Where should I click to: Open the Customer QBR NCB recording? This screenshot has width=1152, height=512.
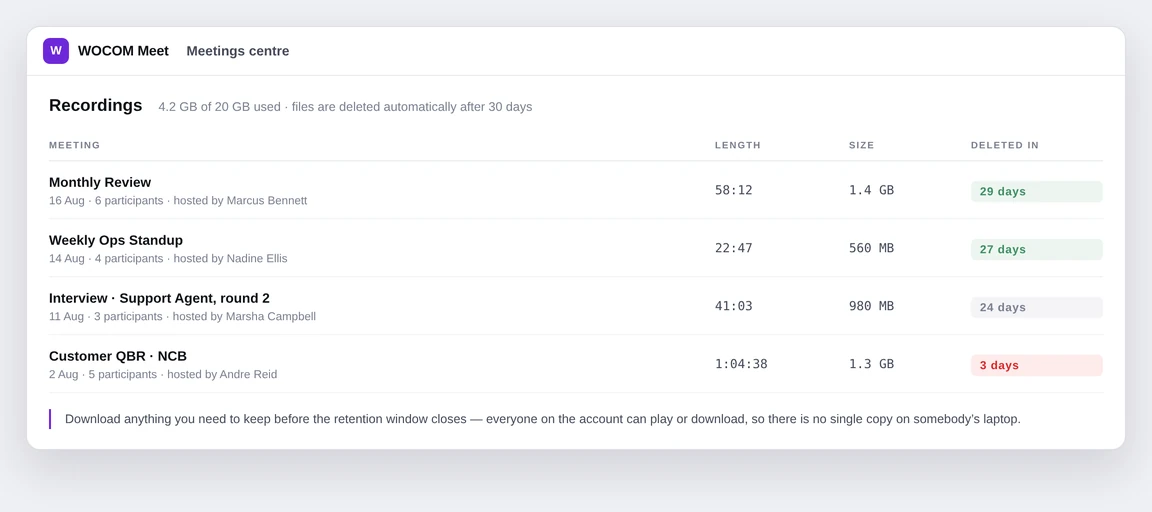(x=575, y=364)
